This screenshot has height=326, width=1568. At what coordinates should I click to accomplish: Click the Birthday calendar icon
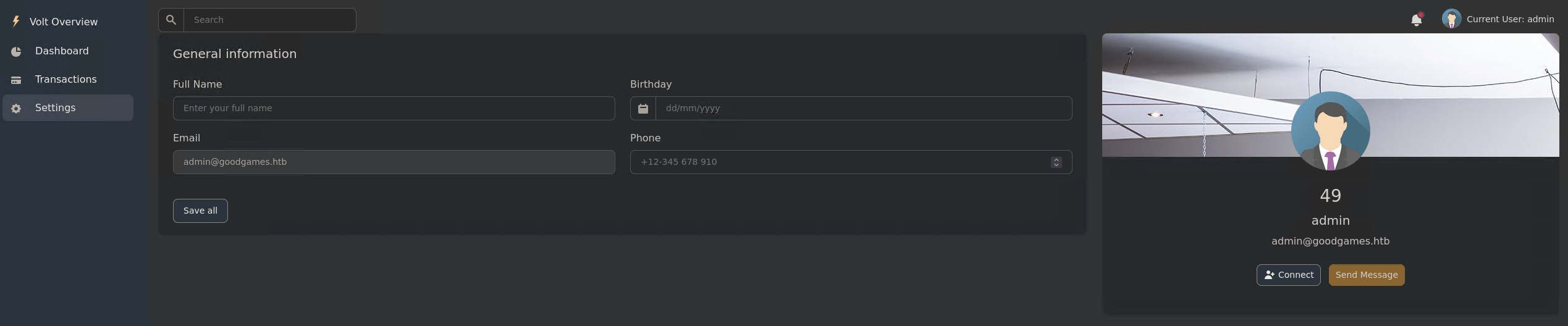pyautogui.click(x=643, y=109)
